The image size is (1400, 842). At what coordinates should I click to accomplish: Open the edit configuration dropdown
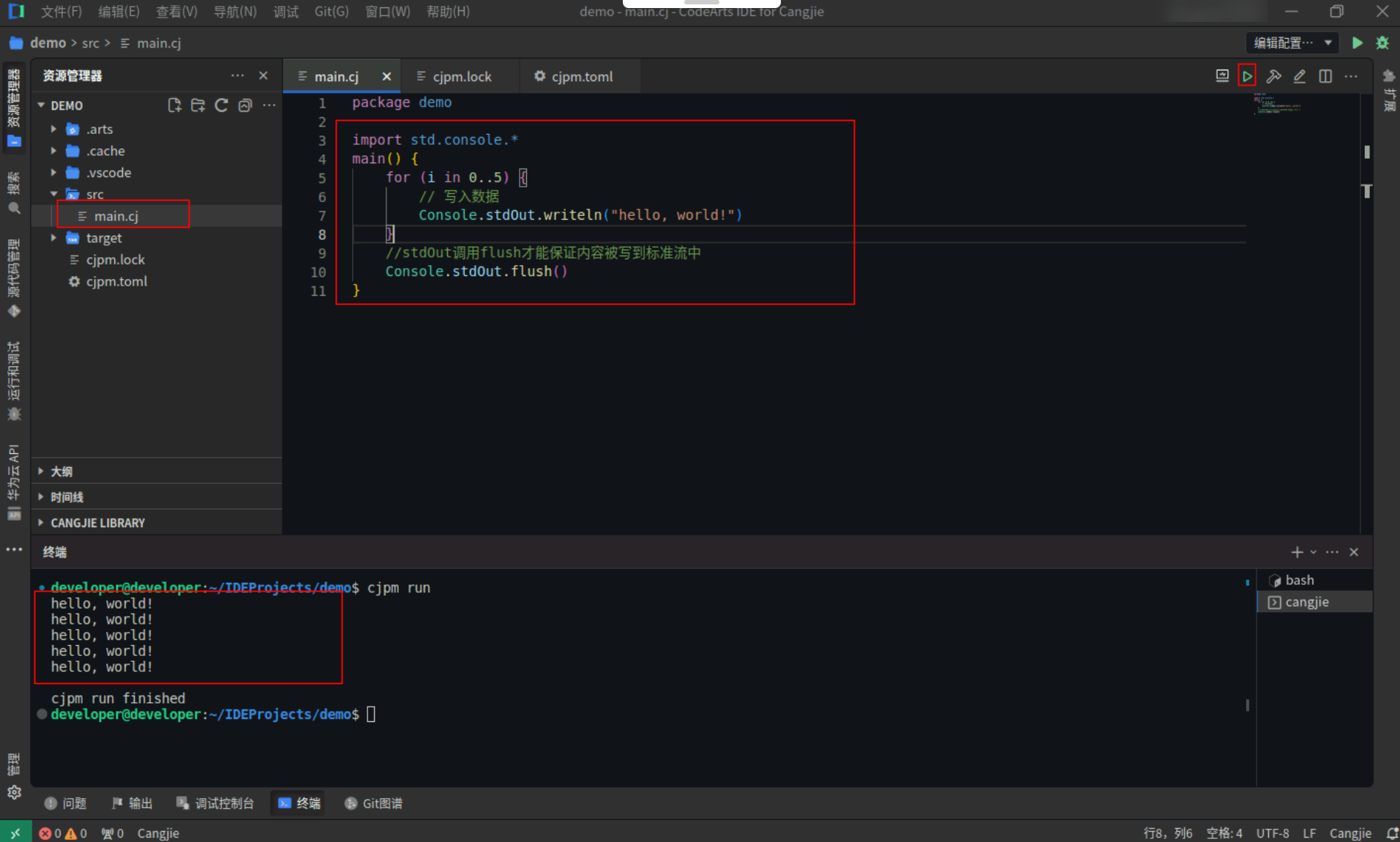1292,42
